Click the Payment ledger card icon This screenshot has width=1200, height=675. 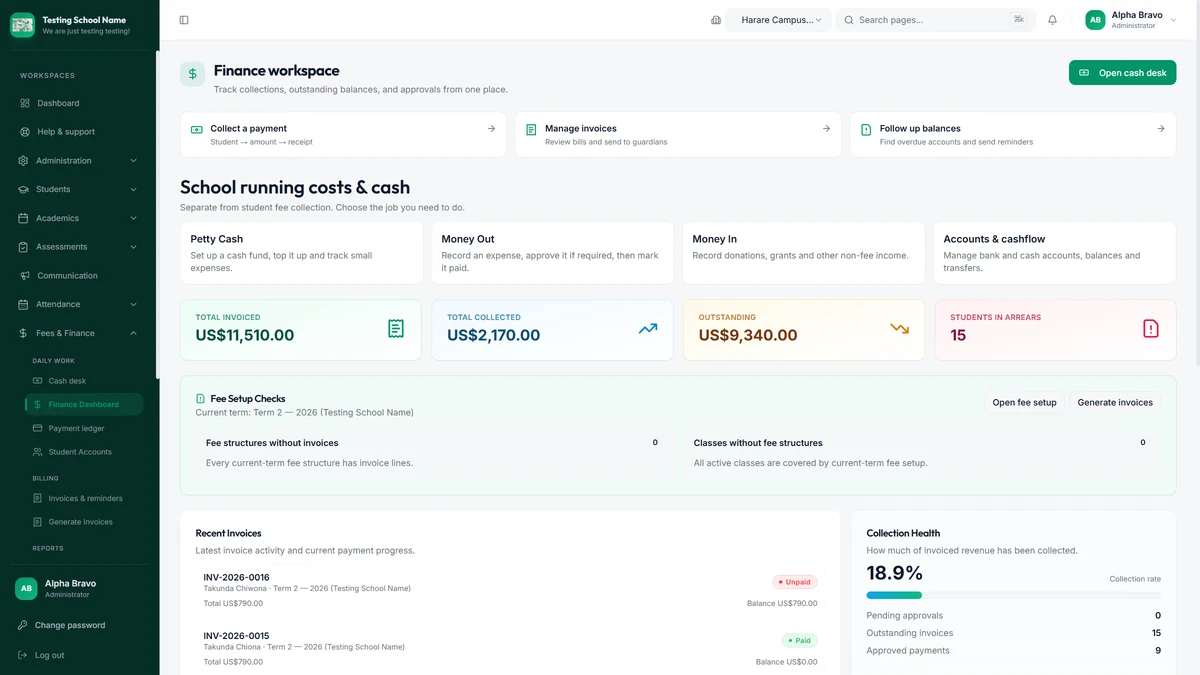coord(38,428)
